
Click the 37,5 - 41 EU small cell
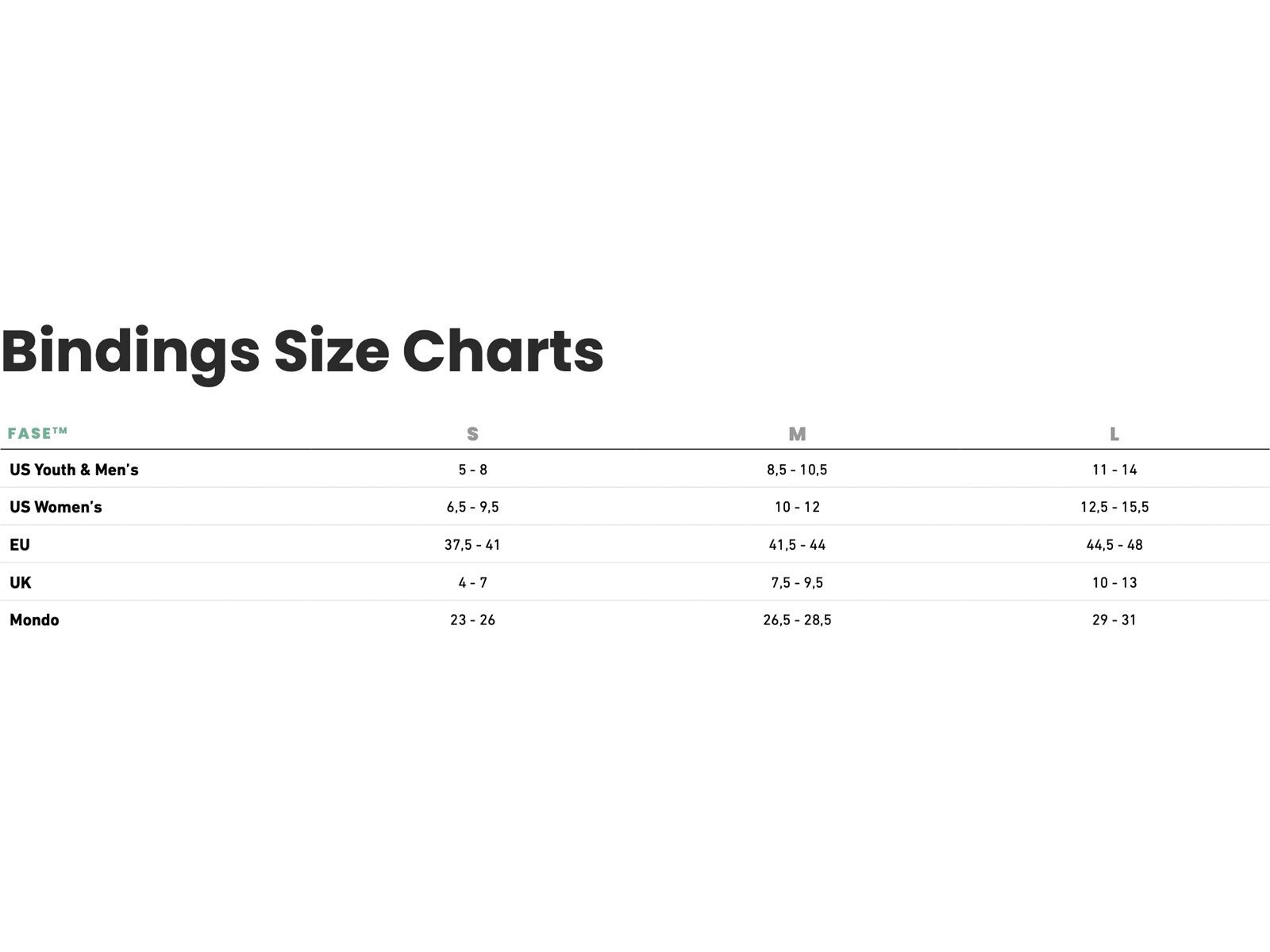tap(473, 545)
